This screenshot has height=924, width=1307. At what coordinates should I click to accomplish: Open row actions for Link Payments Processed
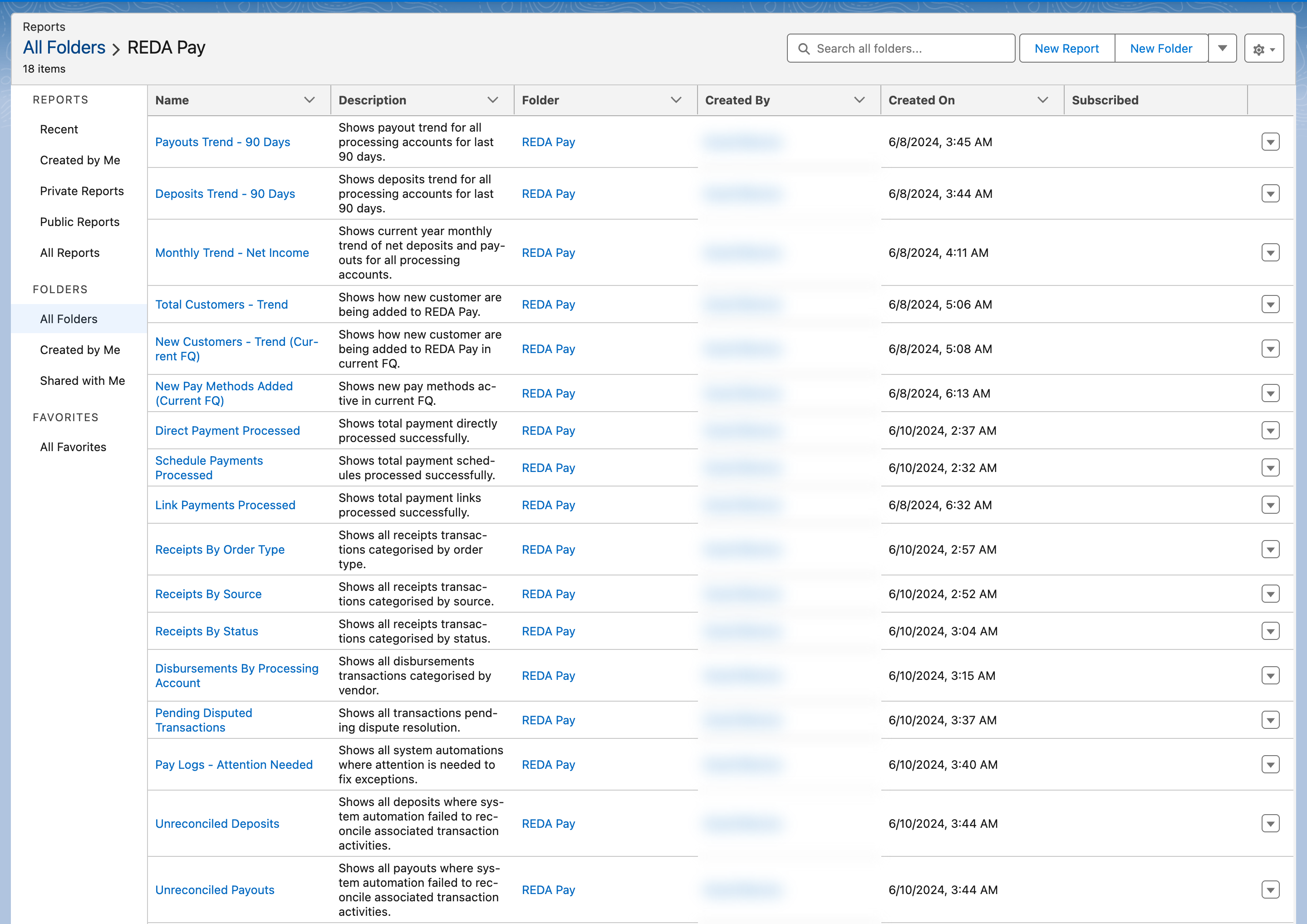[1270, 505]
